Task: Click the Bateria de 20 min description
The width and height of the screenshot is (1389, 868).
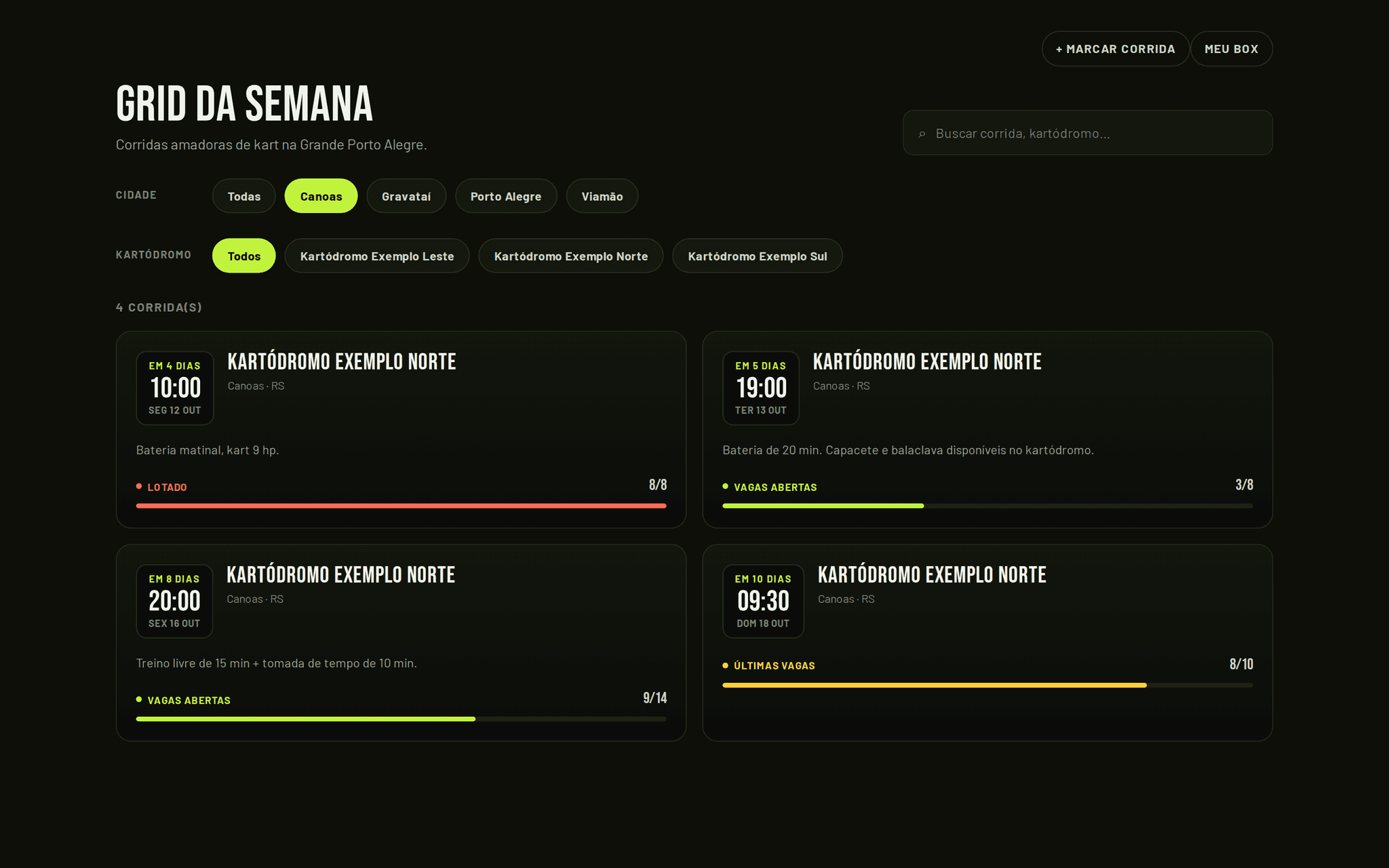Action: pyautogui.click(x=908, y=450)
